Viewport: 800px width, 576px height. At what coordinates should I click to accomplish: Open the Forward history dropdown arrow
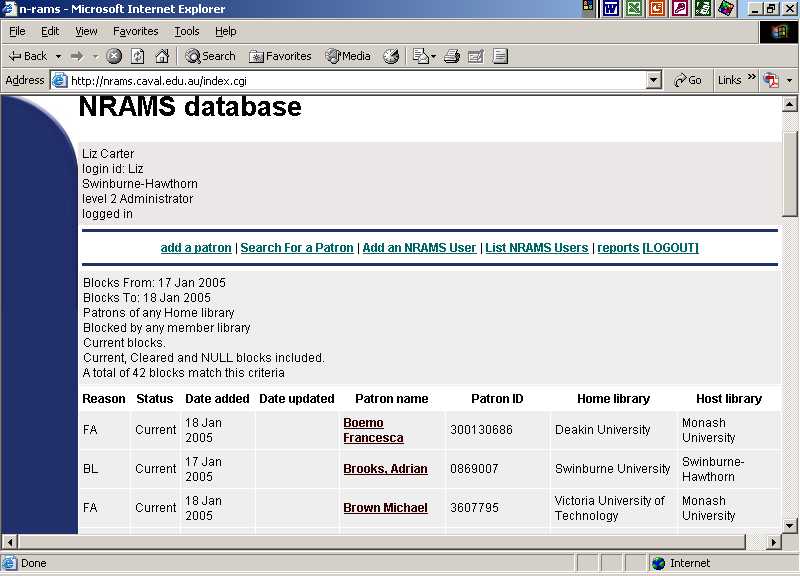click(x=95, y=56)
